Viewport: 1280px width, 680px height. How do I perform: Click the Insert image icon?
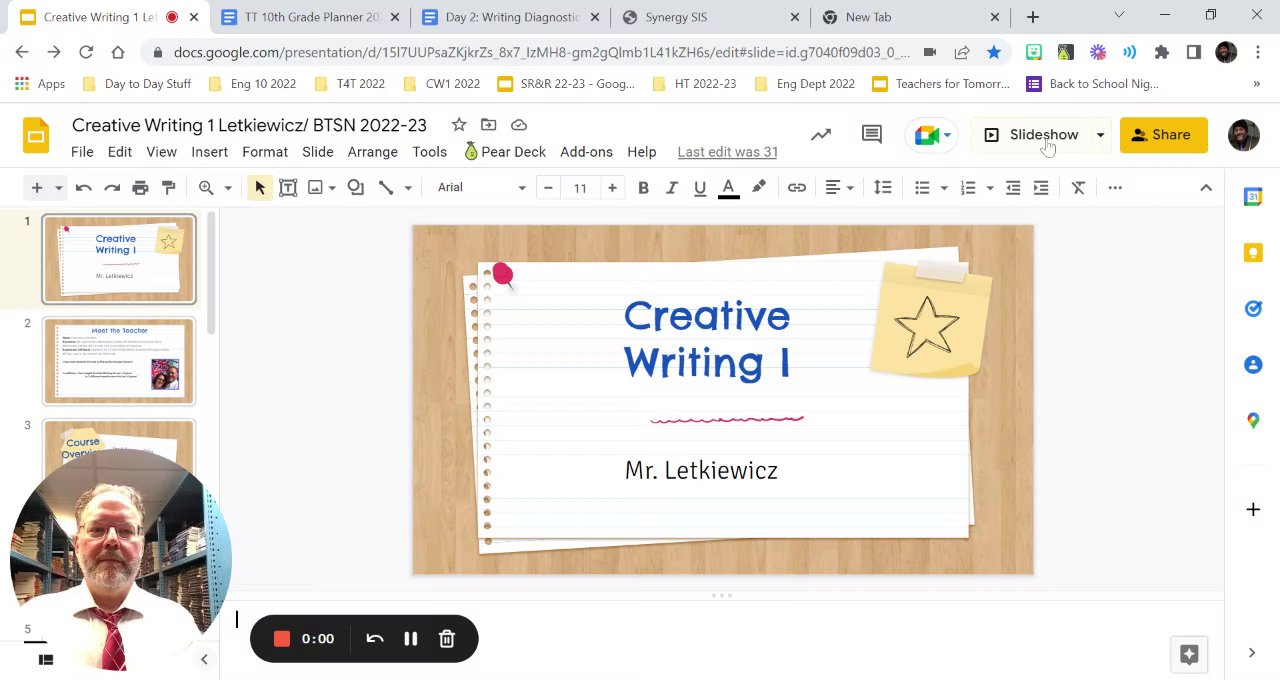[315, 188]
